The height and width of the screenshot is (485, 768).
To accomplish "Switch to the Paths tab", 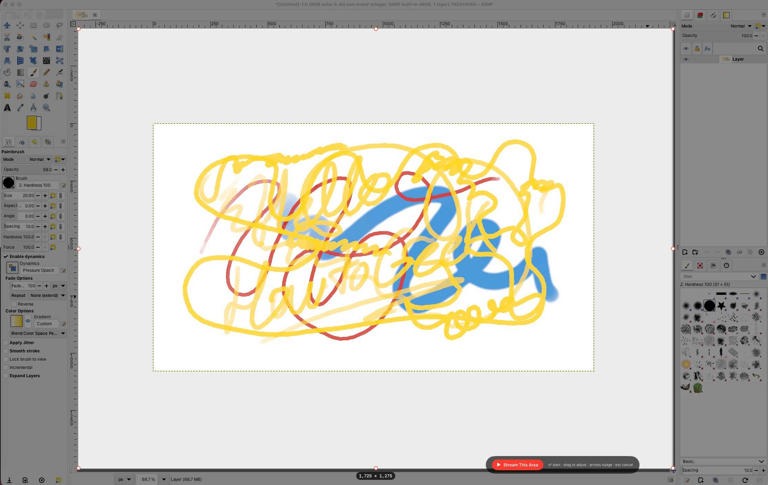I will [x=714, y=15].
